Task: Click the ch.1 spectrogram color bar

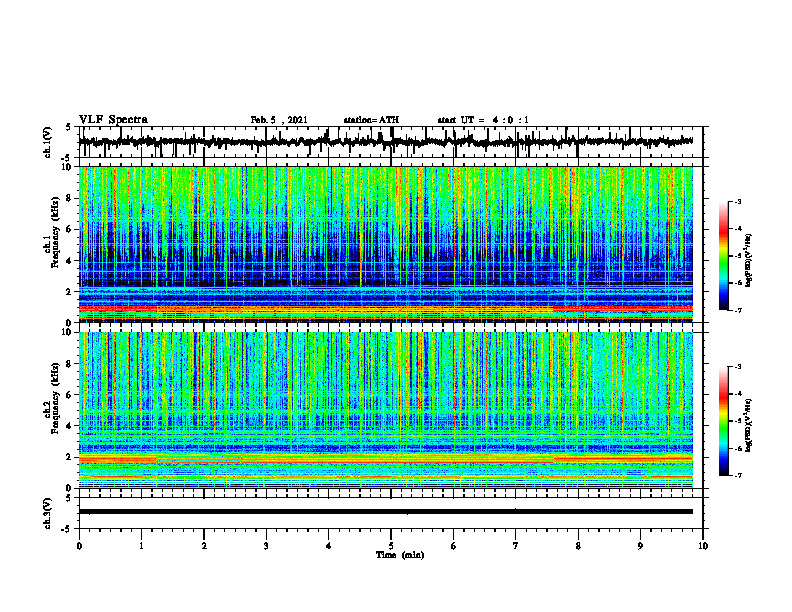Action: pyautogui.click(x=724, y=256)
